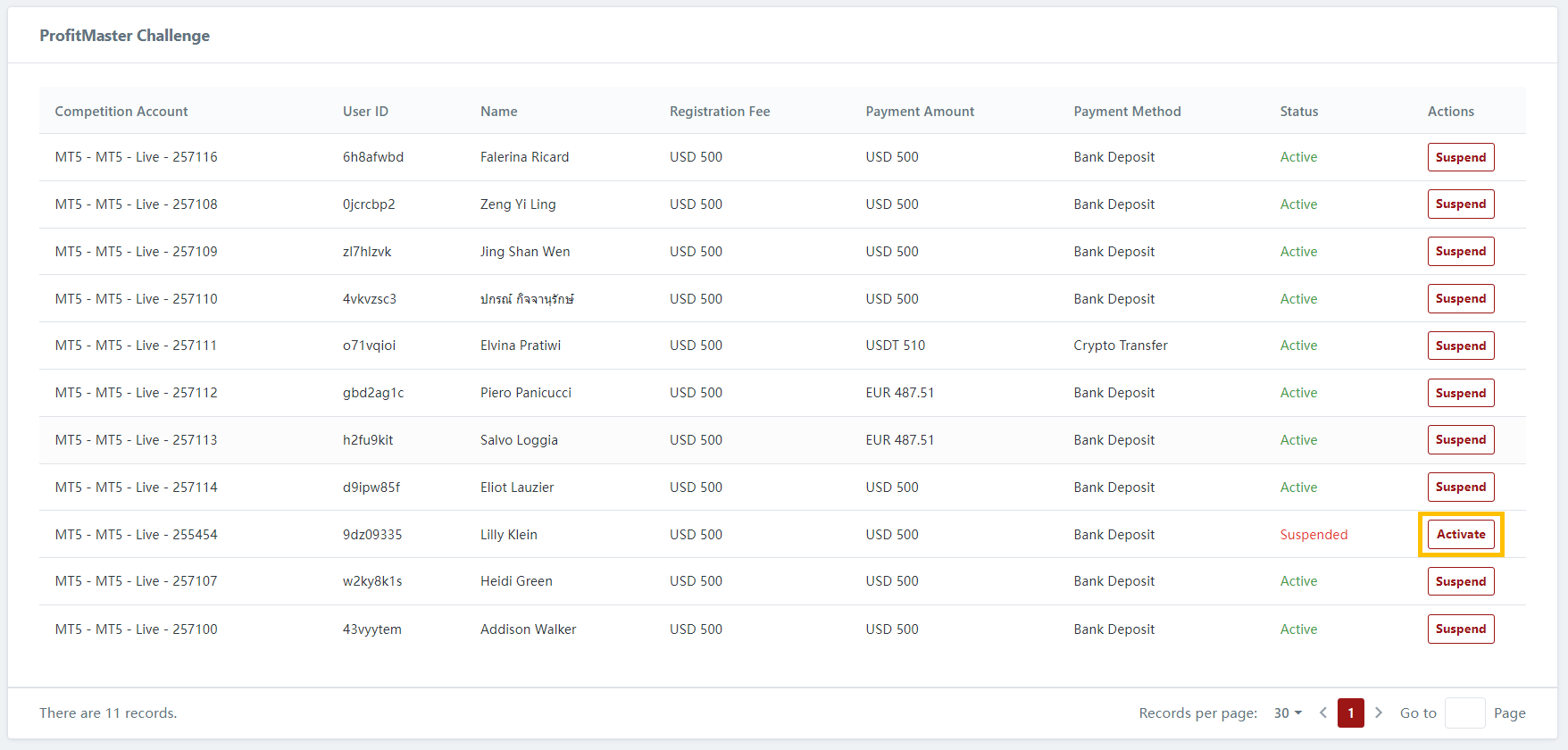Suspend Zeng Yi Ling's account
The height and width of the screenshot is (750, 1568).
pyautogui.click(x=1461, y=204)
